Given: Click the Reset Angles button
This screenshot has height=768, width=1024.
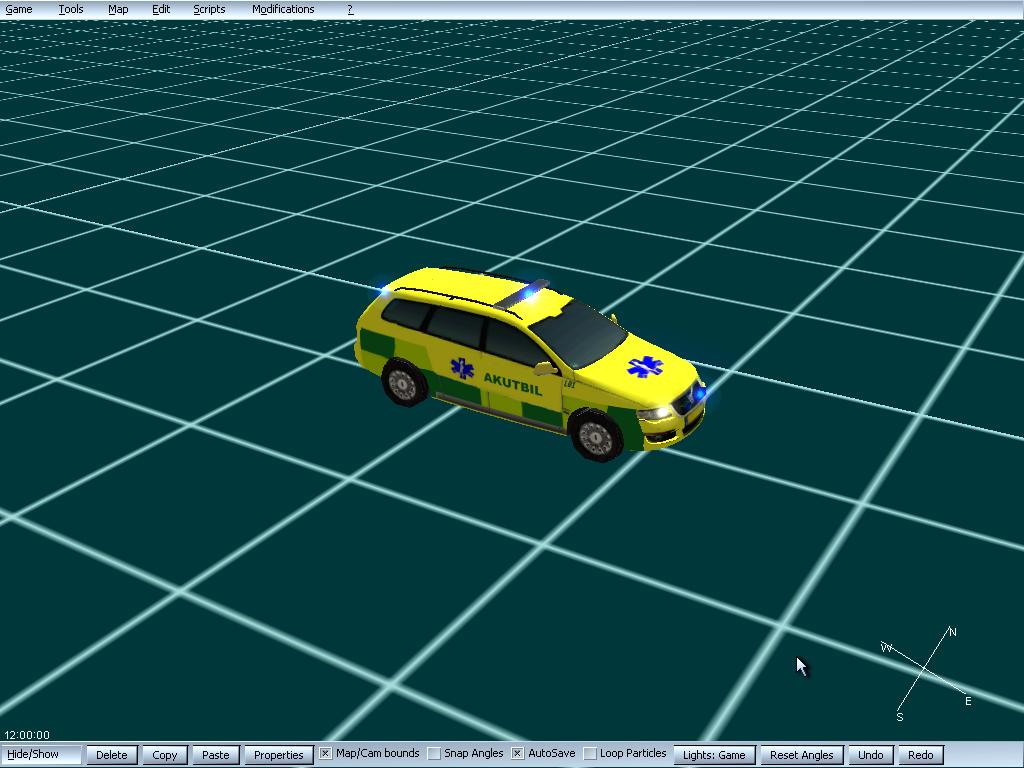Looking at the screenshot, I should point(802,755).
